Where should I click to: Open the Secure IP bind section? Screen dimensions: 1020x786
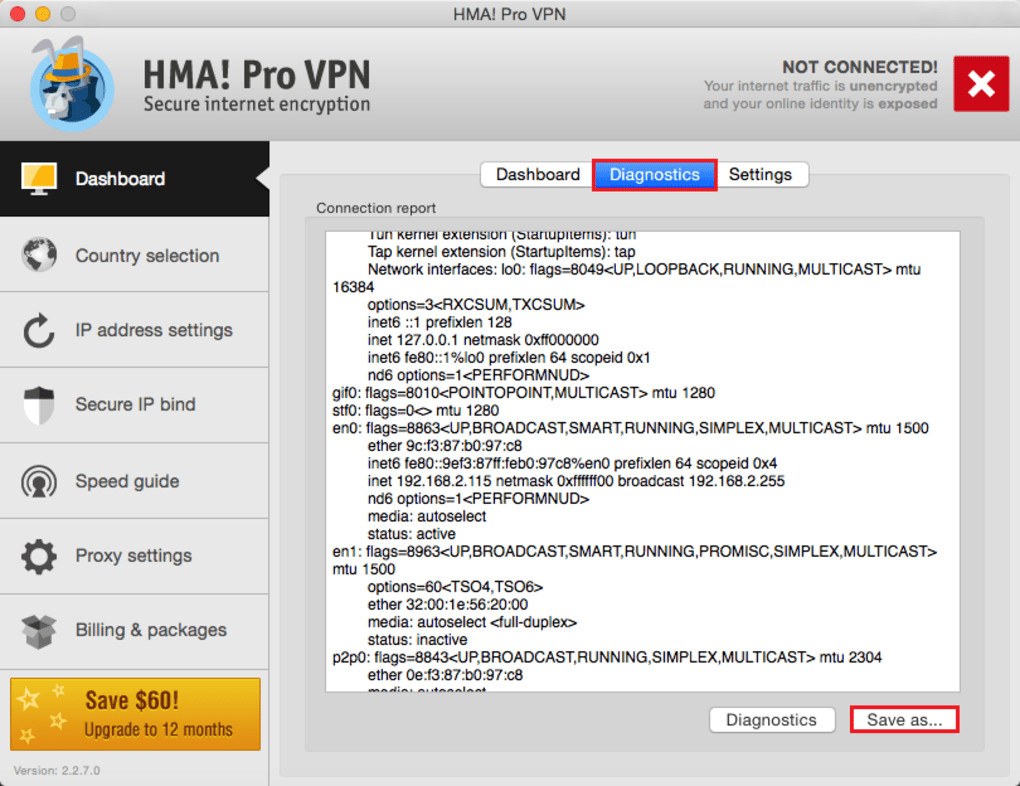click(135, 405)
